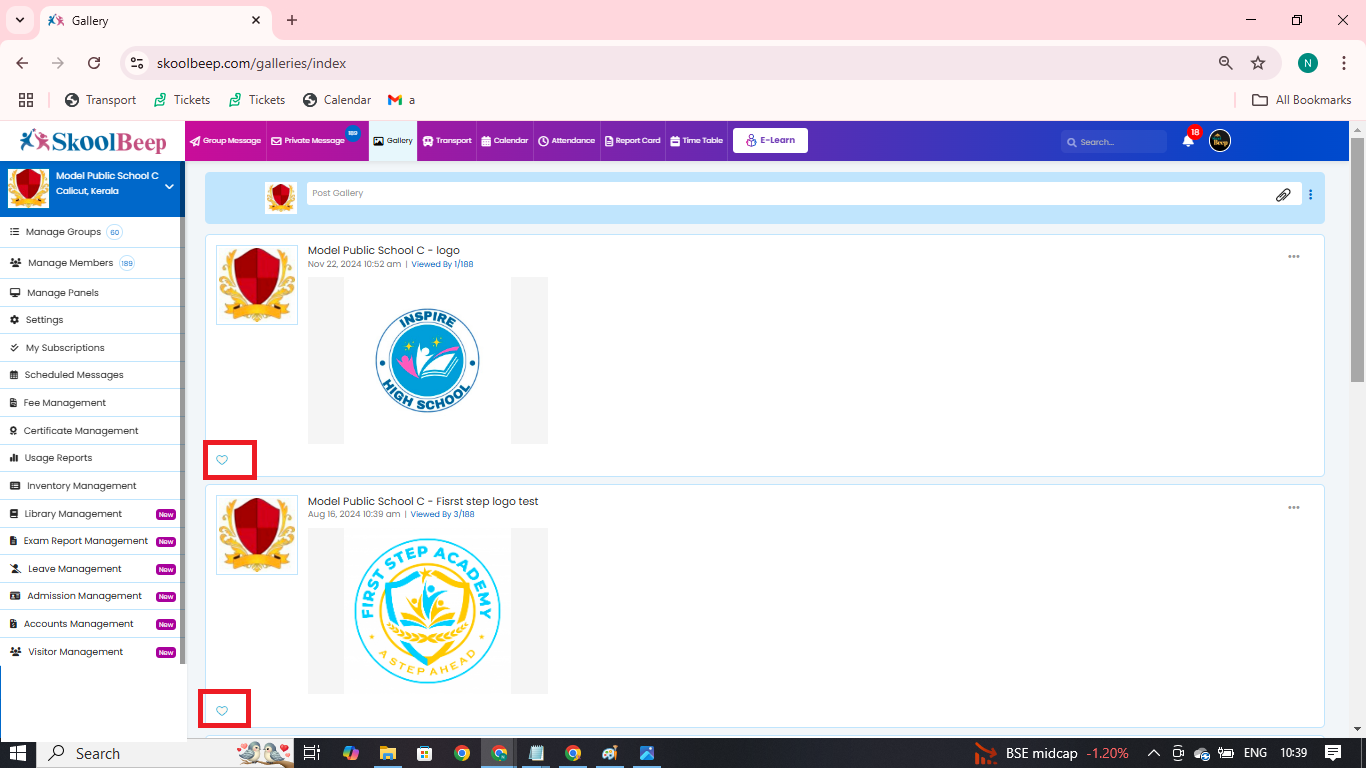The height and width of the screenshot is (784, 1366).
Task: Open the Transport bookmark
Action: click(100, 100)
